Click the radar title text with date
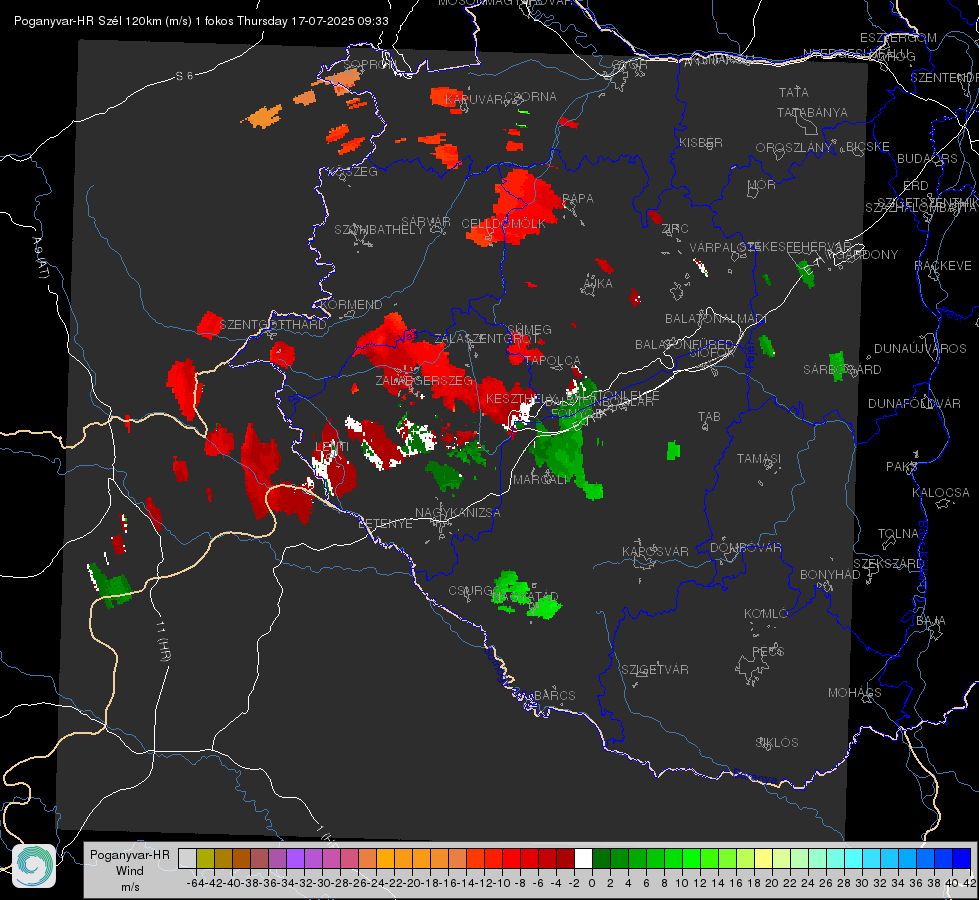Image resolution: width=979 pixels, height=900 pixels. click(x=201, y=21)
